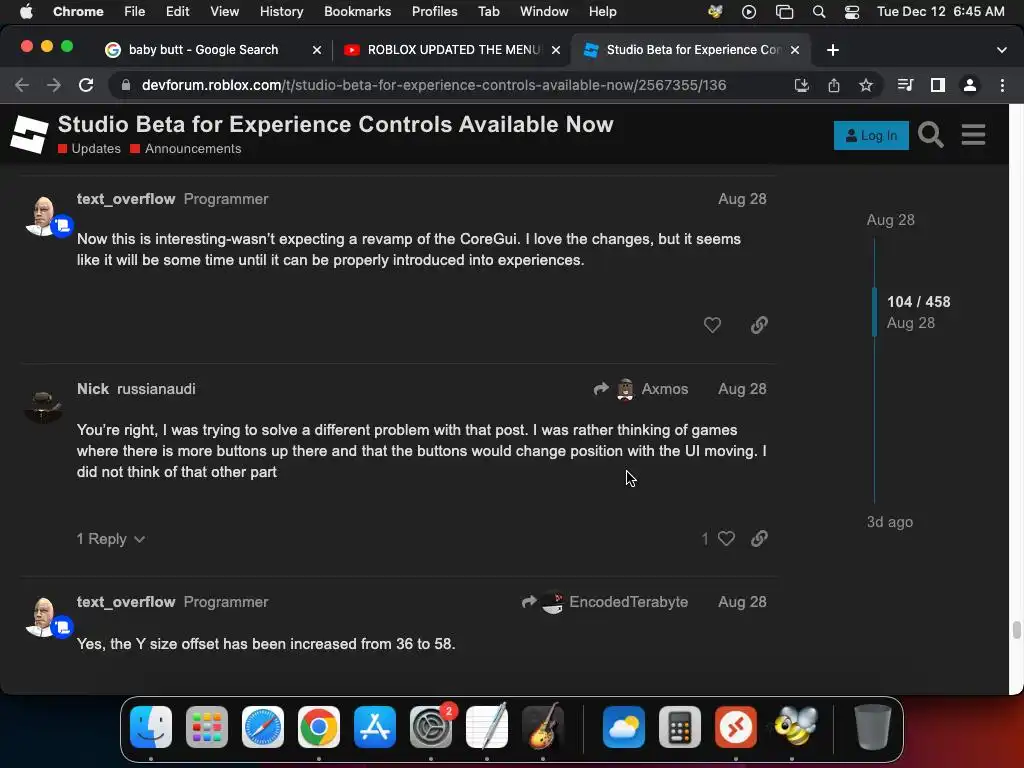Click text_overflow's avatar on the Y size offset post
Image resolution: width=1024 pixels, height=768 pixels.
[44, 618]
